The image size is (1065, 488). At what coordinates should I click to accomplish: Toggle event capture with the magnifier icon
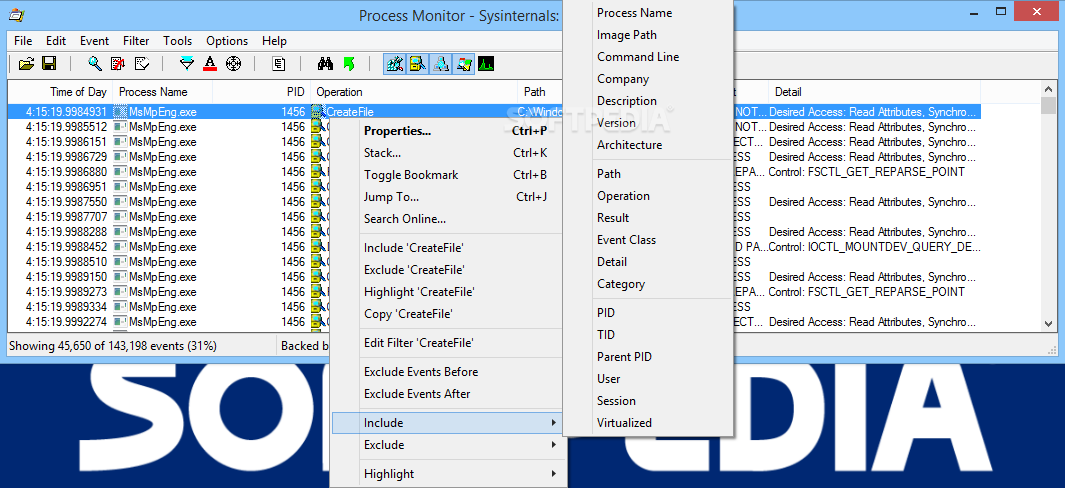[x=95, y=64]
